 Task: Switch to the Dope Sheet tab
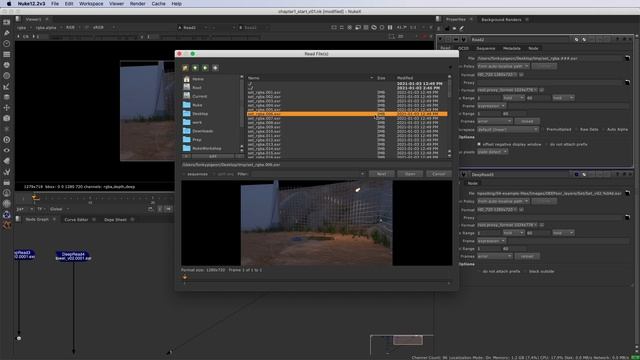click(x=115, y=220)
